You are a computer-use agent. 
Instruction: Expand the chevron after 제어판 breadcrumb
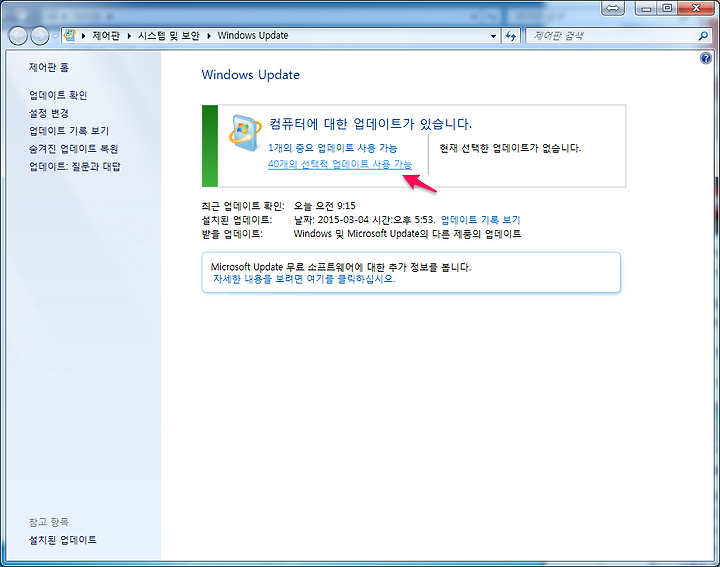pyautogui.click(x=129, y=36)
